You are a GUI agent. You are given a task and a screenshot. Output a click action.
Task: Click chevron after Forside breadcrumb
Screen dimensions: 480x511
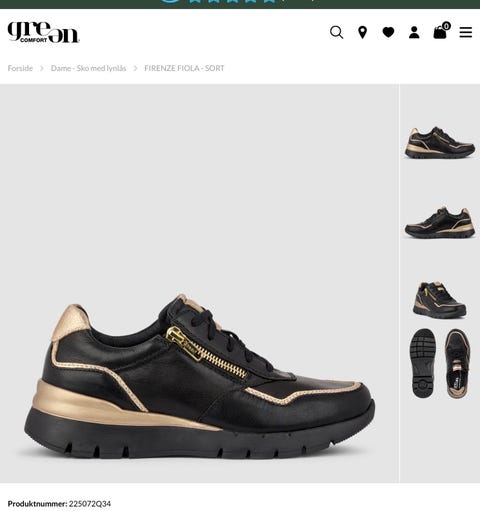[42, 68]
